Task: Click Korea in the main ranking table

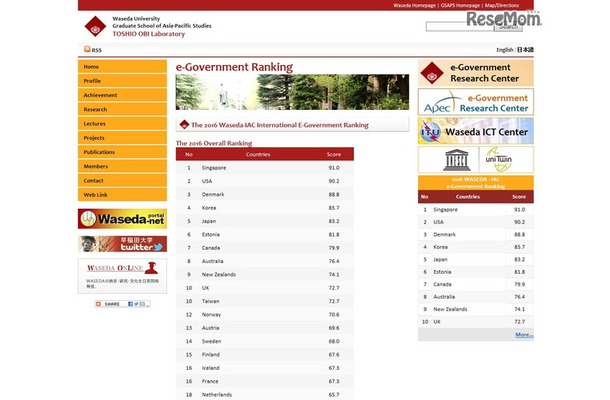Action: 209,208
